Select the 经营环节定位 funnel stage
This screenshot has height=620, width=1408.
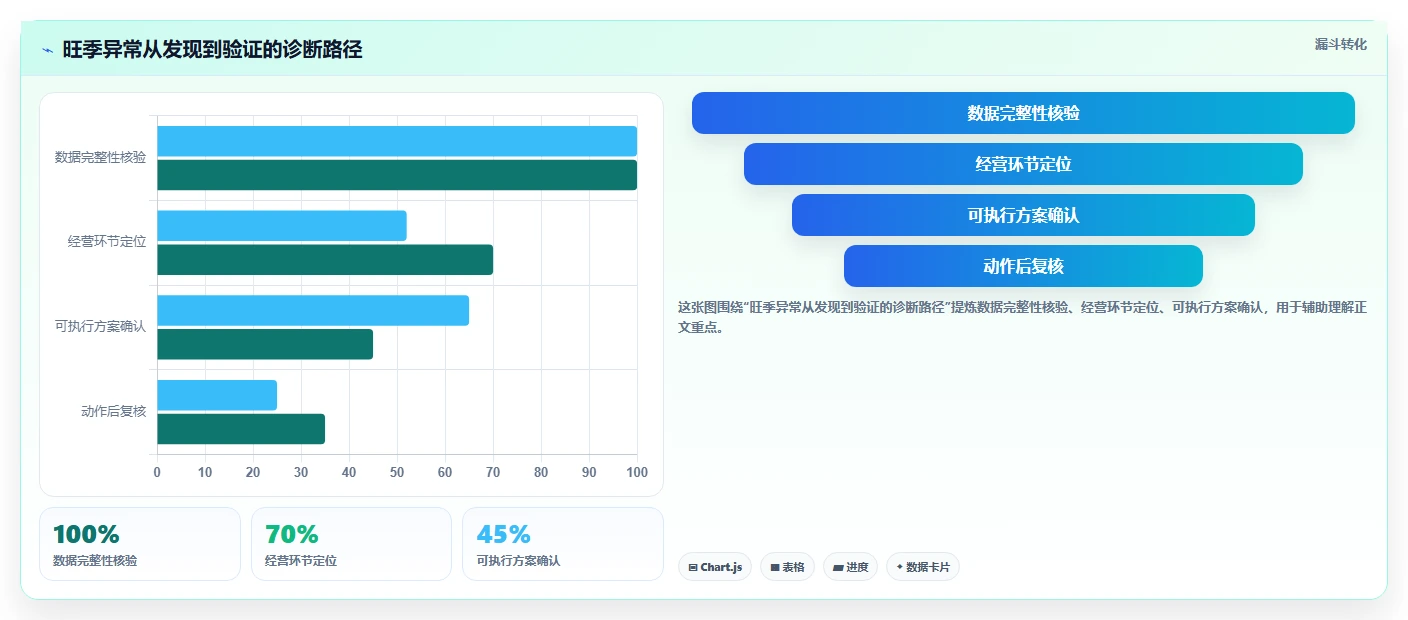pos(1023,164)
